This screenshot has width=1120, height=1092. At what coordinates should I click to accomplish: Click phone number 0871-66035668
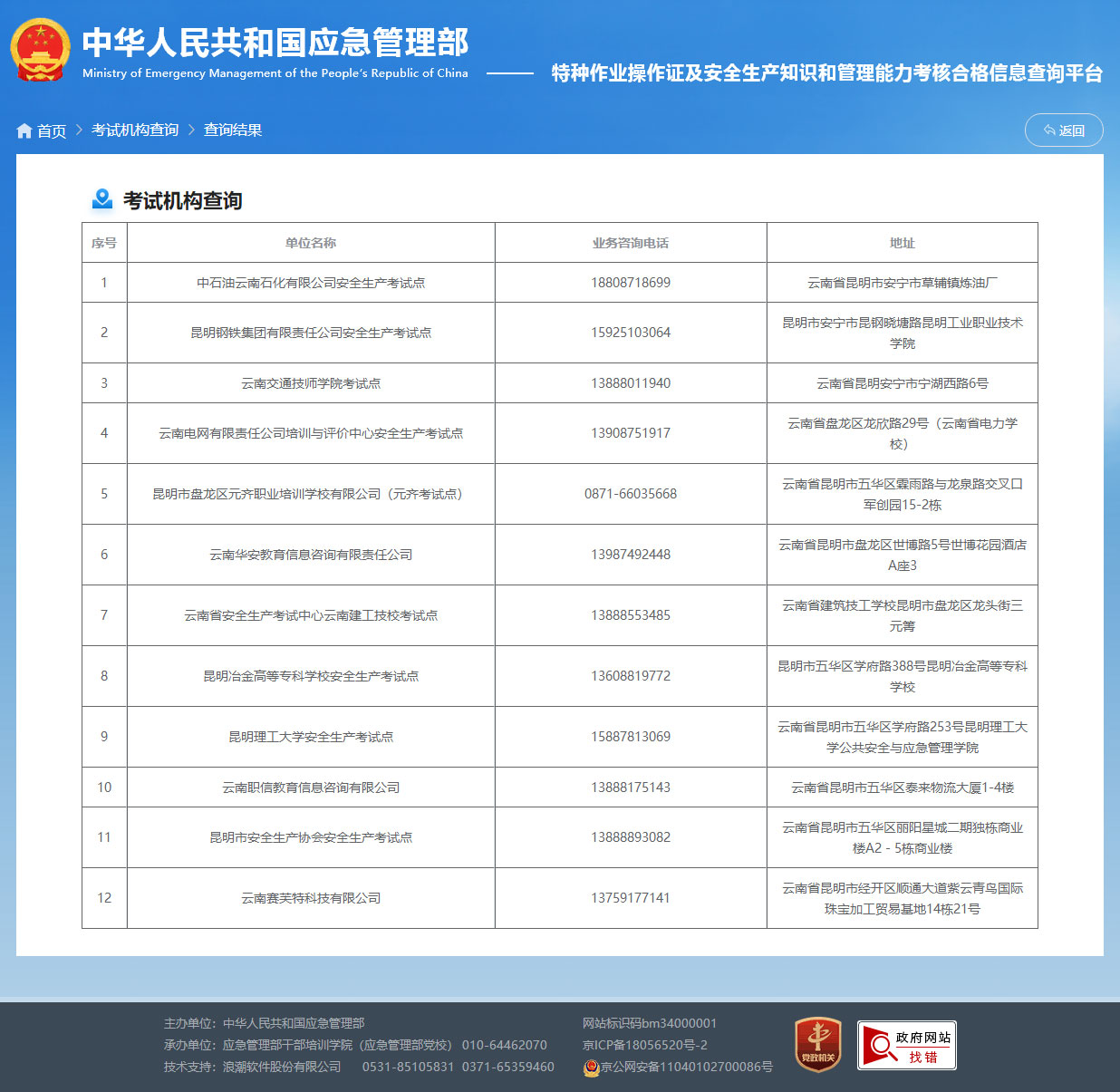click(x=631, y=494)
